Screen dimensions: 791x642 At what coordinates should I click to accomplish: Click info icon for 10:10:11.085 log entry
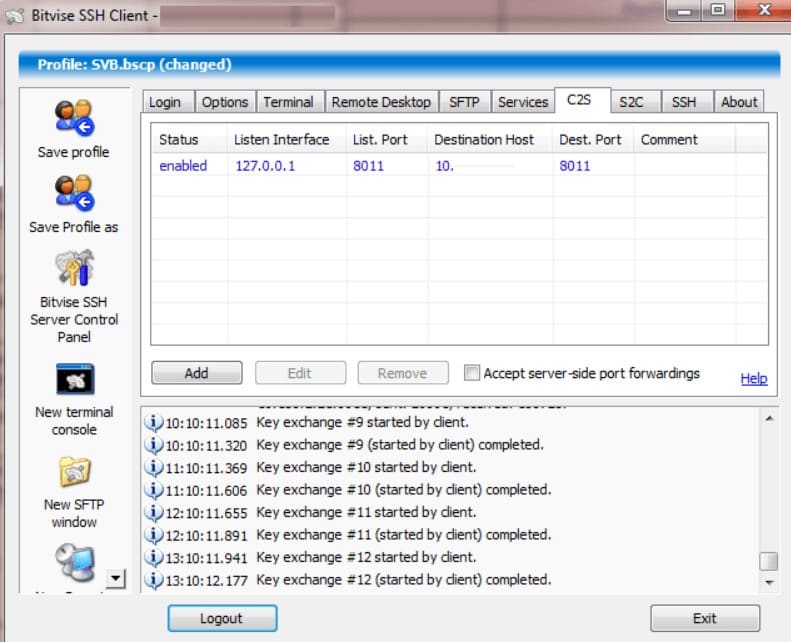tap(153, 422)
